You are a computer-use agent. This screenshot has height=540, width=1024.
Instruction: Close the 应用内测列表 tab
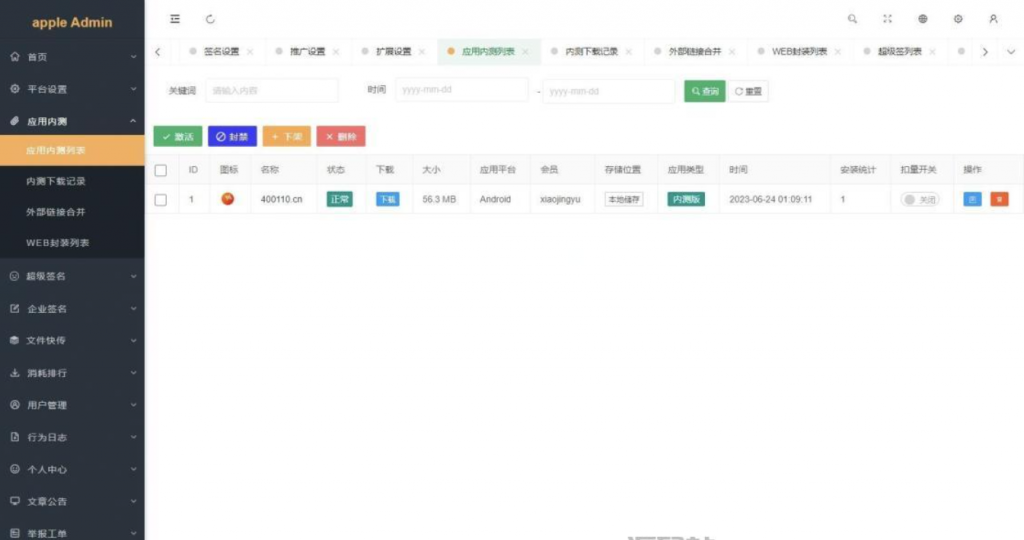point(525,52)
